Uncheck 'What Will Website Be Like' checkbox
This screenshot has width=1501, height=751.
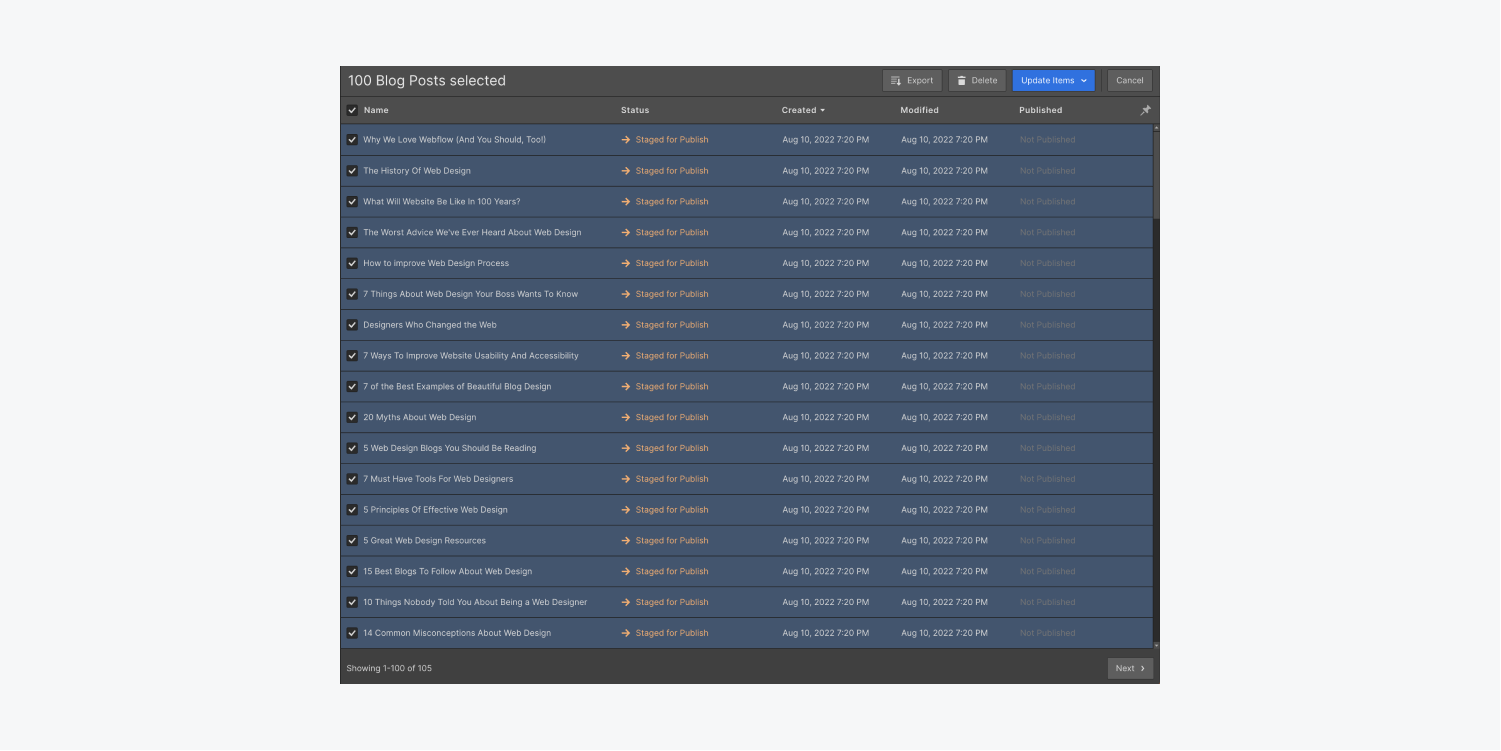point(352,202)
